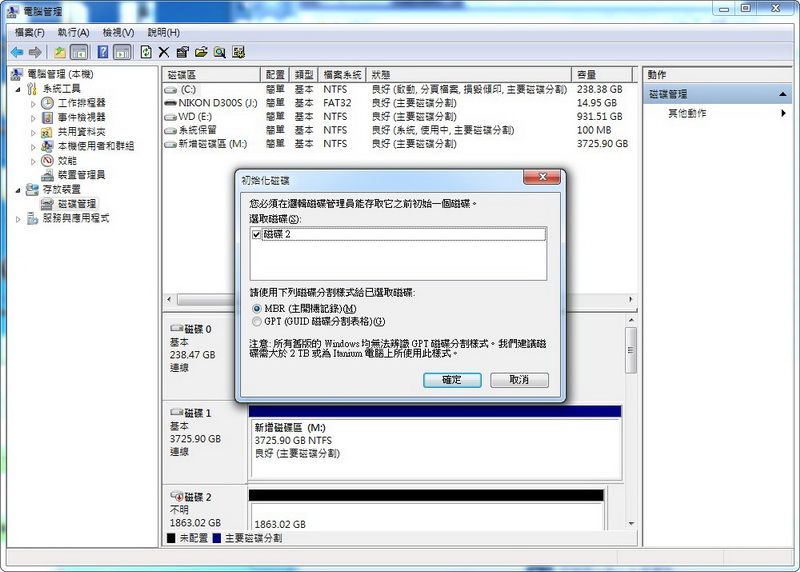
Task: Click the blue Help question mark icon
Action: 103,52
